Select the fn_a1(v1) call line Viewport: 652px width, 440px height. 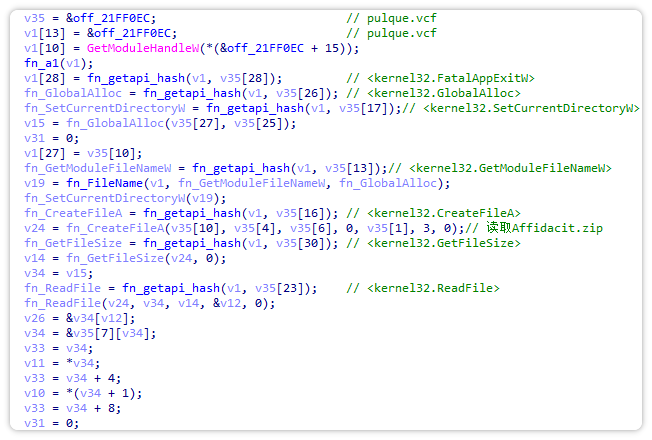pos(59,63)
